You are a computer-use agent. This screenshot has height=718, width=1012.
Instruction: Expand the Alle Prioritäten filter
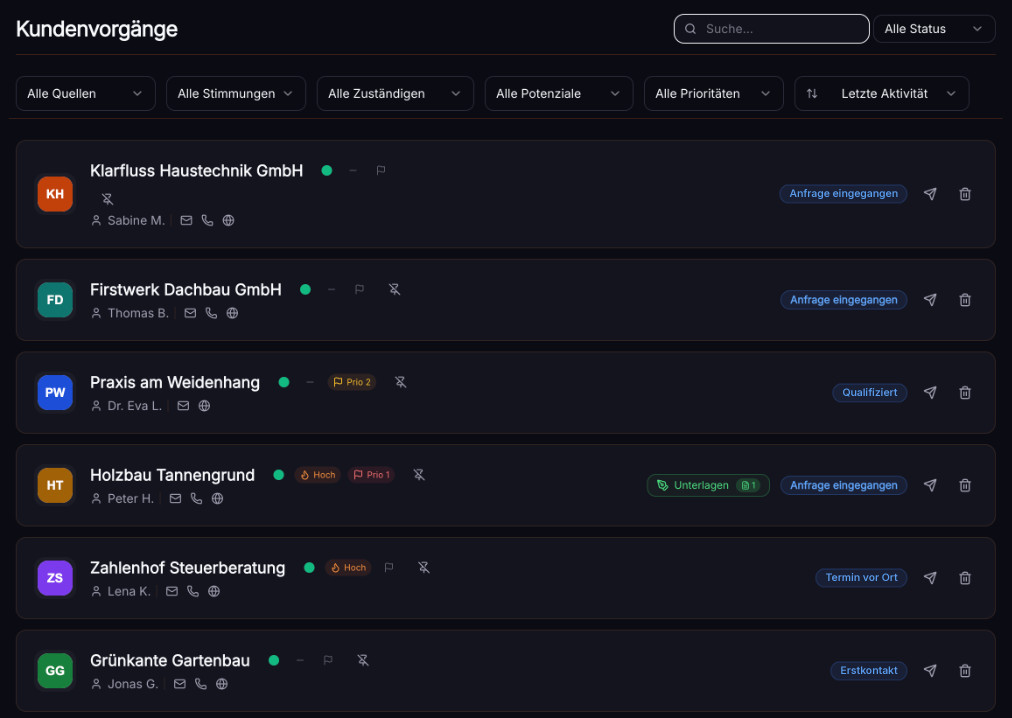click(x=714, y=94)
